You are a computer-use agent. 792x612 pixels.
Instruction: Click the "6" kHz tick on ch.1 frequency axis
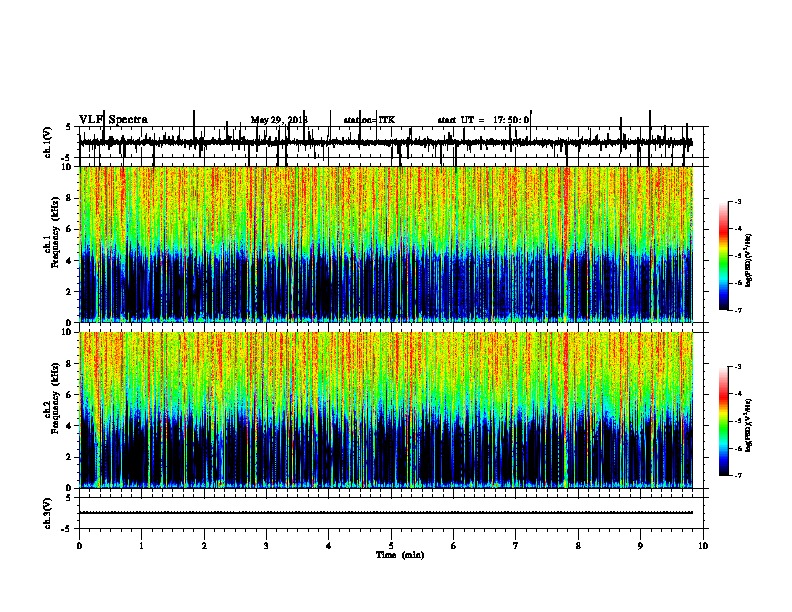click(70, 229)
